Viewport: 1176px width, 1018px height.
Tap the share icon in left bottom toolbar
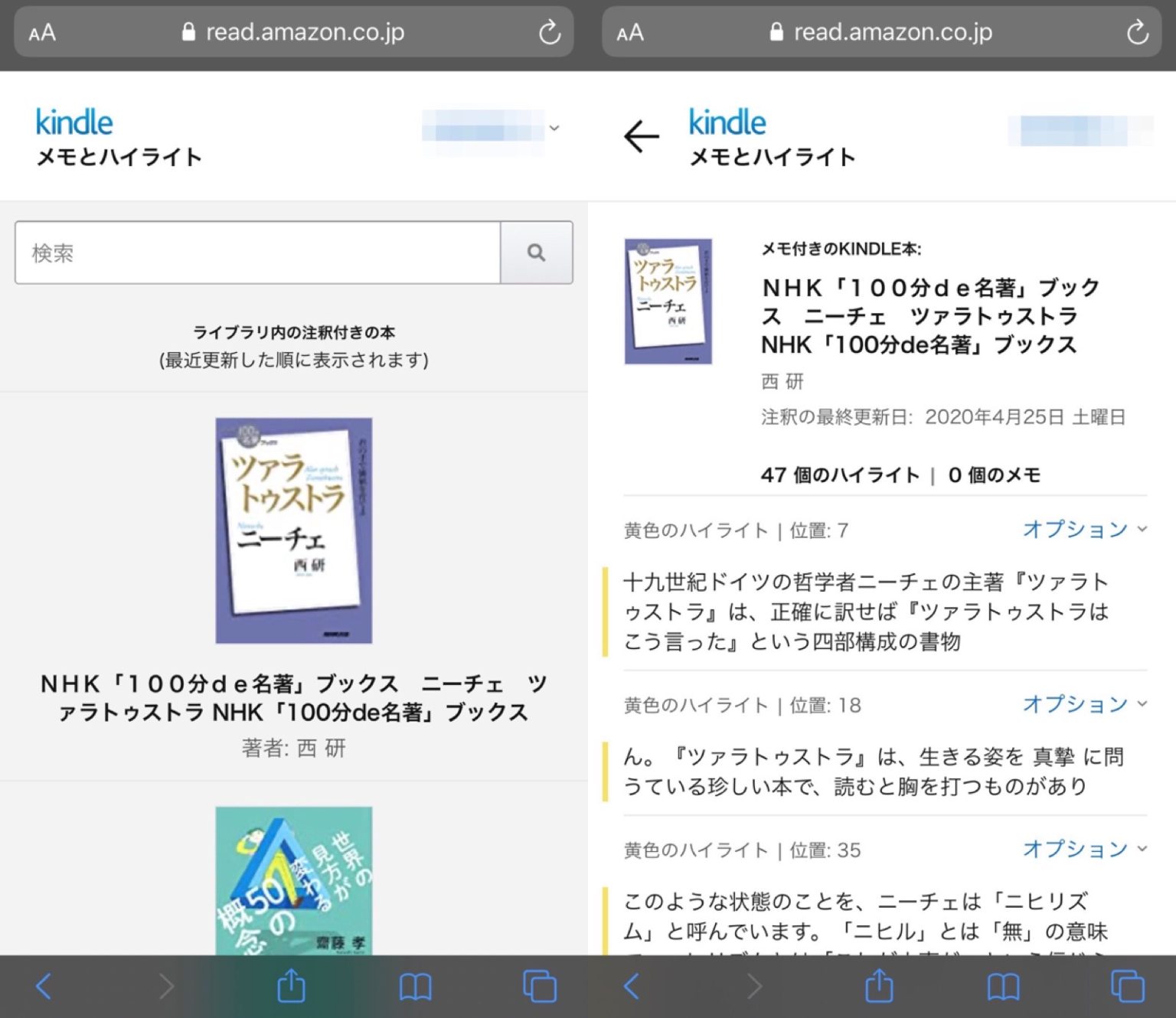(x=291, y=985)
